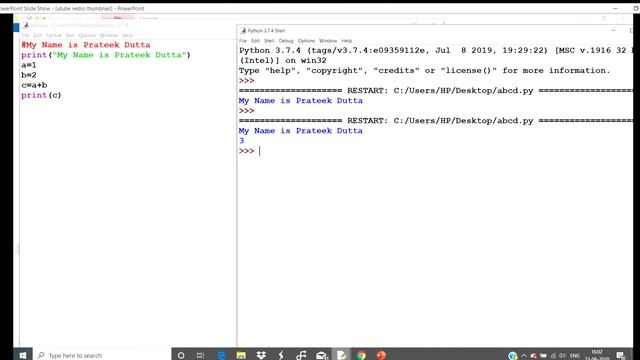
Task: Click the help icon in system tray
Action: 513,356
